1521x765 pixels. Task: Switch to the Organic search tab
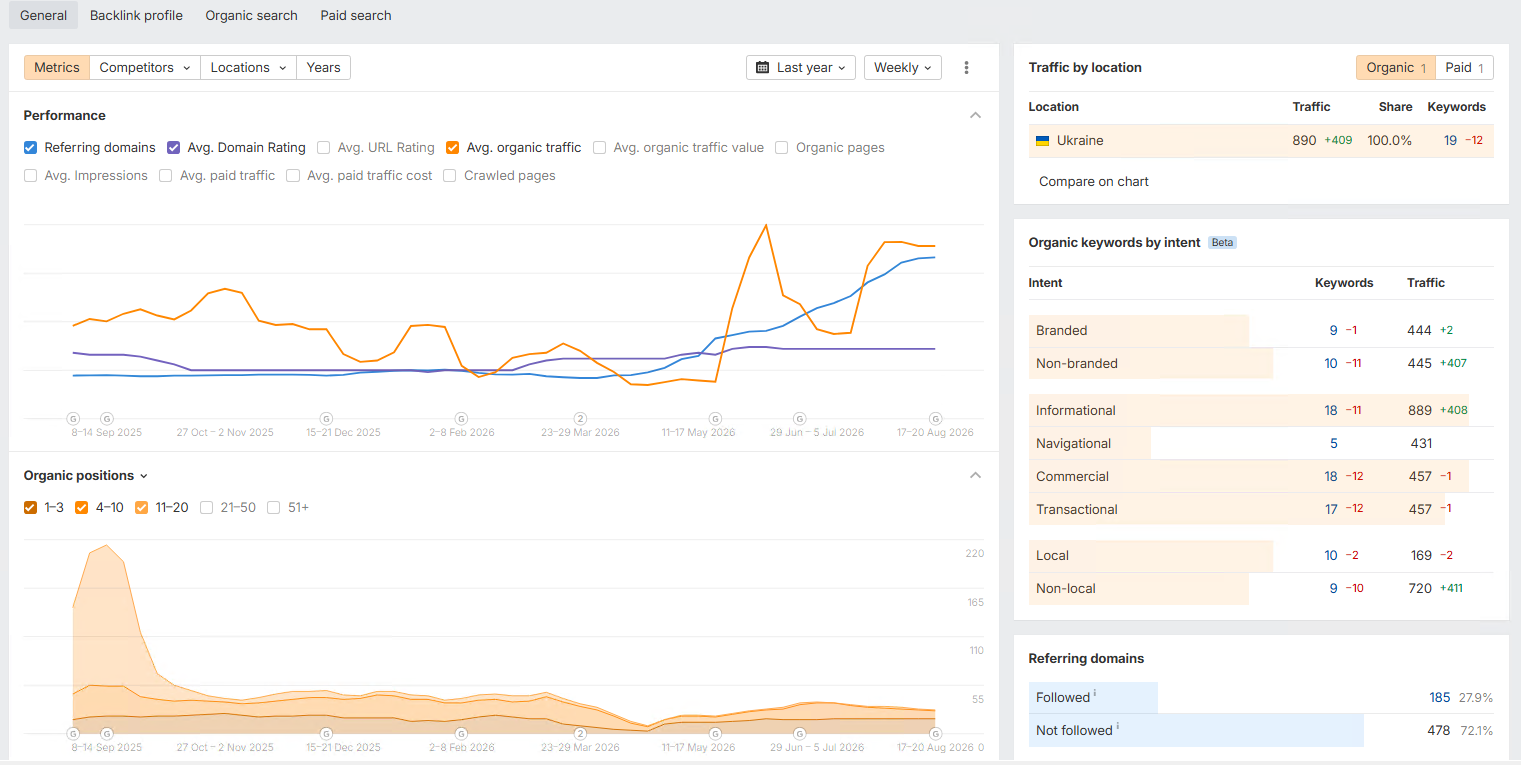(x=252, y=15)
